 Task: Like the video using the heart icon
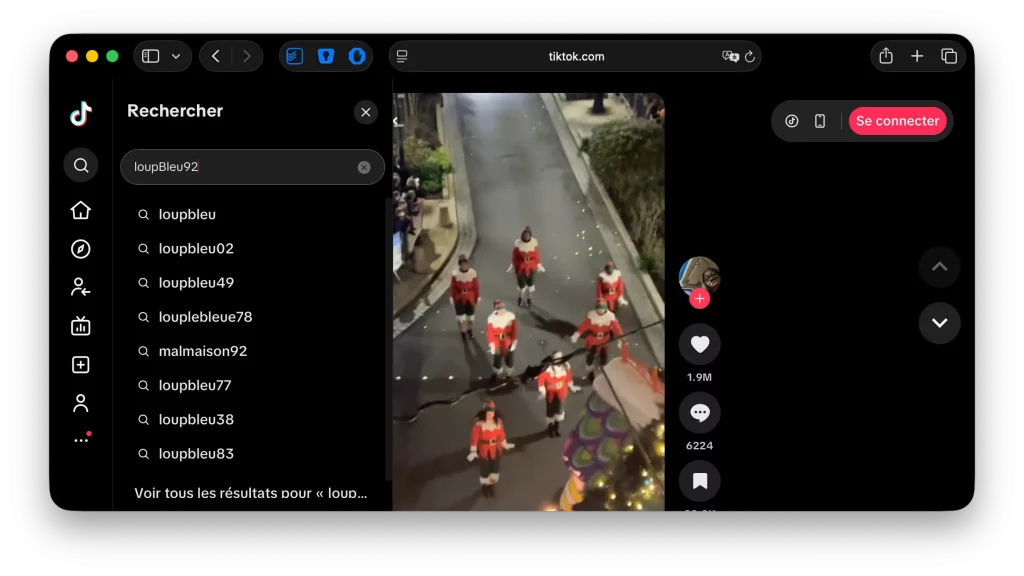[x=700, y=343]
